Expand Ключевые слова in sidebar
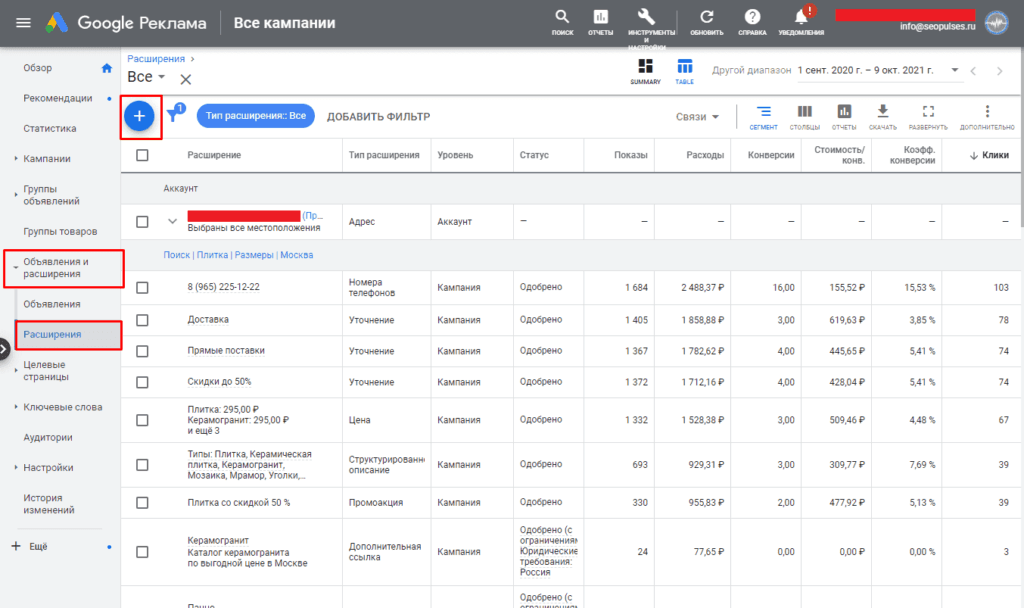1024x608 pixels. tap(16, 407)
